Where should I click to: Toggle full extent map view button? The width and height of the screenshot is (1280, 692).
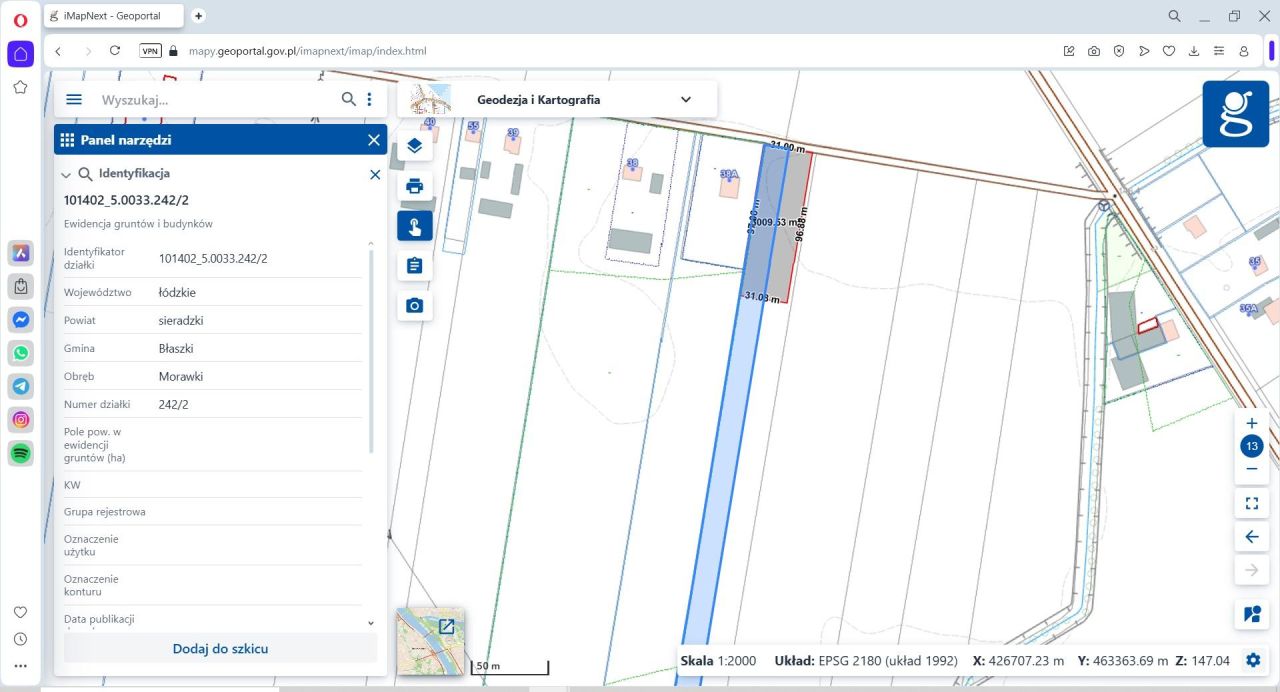pos(1251,504)
